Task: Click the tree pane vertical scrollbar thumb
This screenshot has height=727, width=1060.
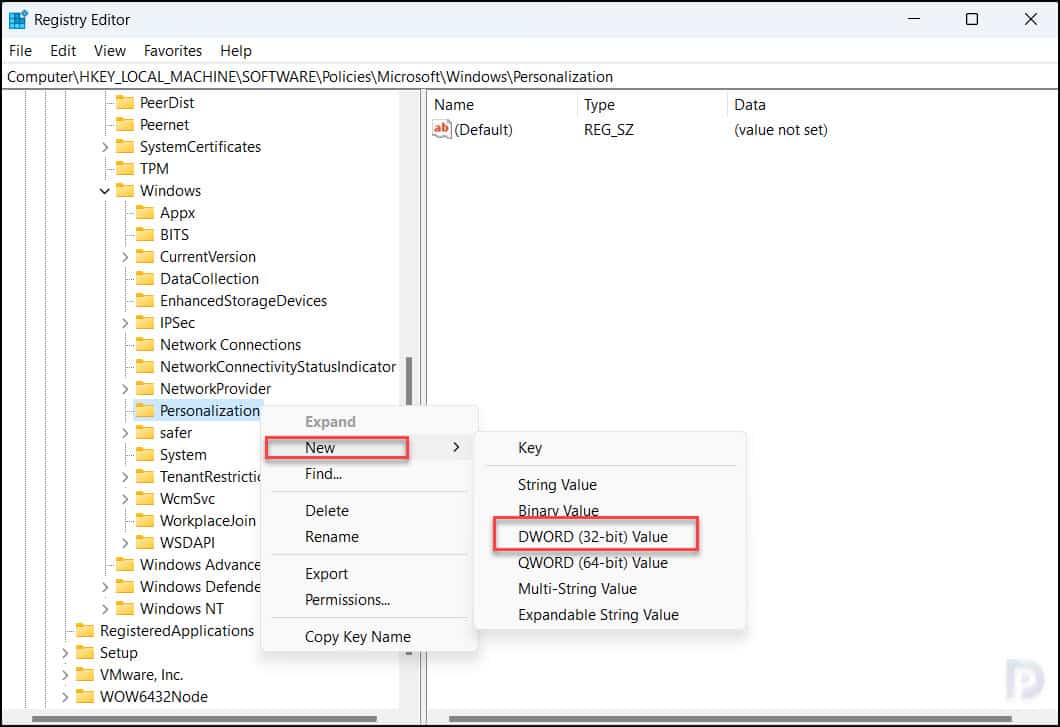Action: point(408,381)
